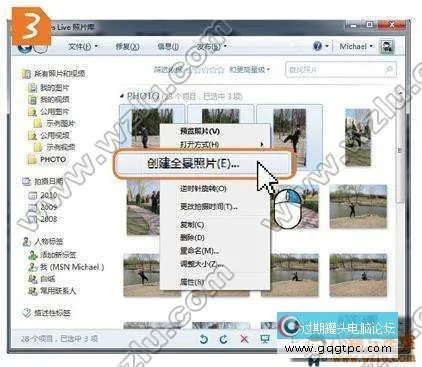This screenshot has width=422, height=367.
Task: Select 我的图片 in the folder tree
Action: (x=54, y=88)
